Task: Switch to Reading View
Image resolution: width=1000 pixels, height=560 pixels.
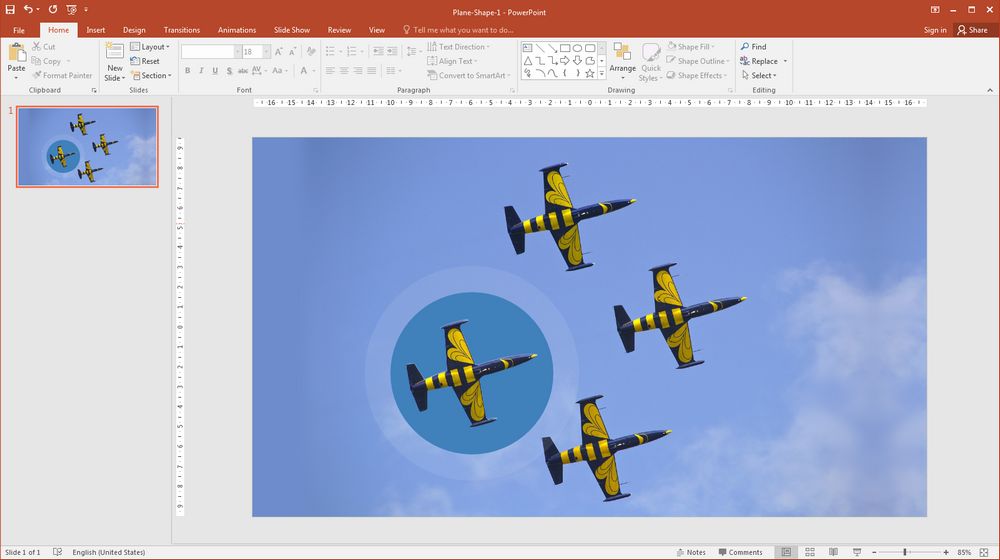Action: (x=834, y=552)
